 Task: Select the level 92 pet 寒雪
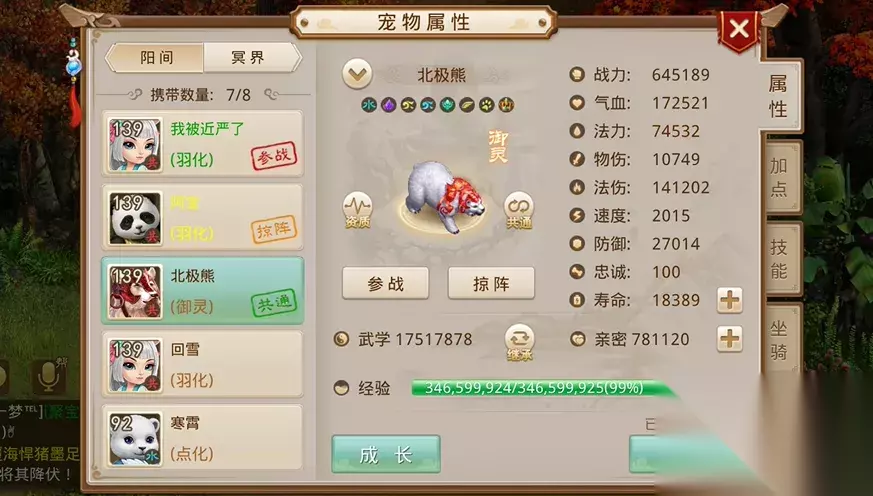coord(203,438)
